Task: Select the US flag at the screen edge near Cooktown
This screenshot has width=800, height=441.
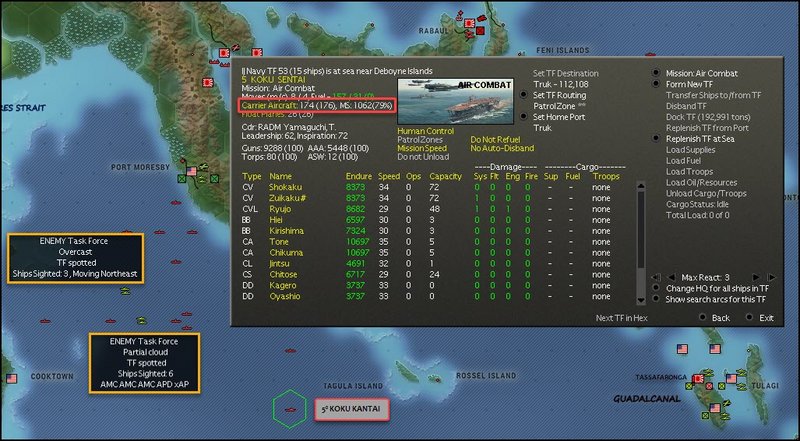Action: click(x=11, y=378)
